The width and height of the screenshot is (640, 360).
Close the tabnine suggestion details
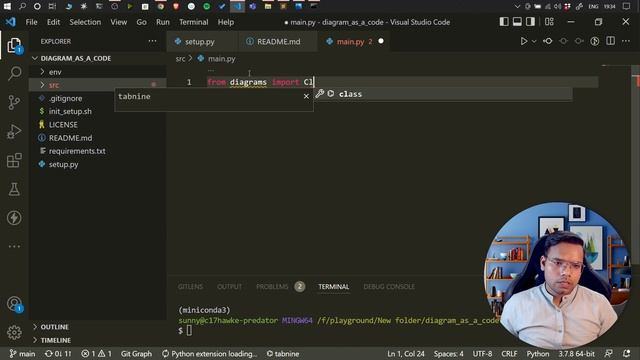(306, 96)
